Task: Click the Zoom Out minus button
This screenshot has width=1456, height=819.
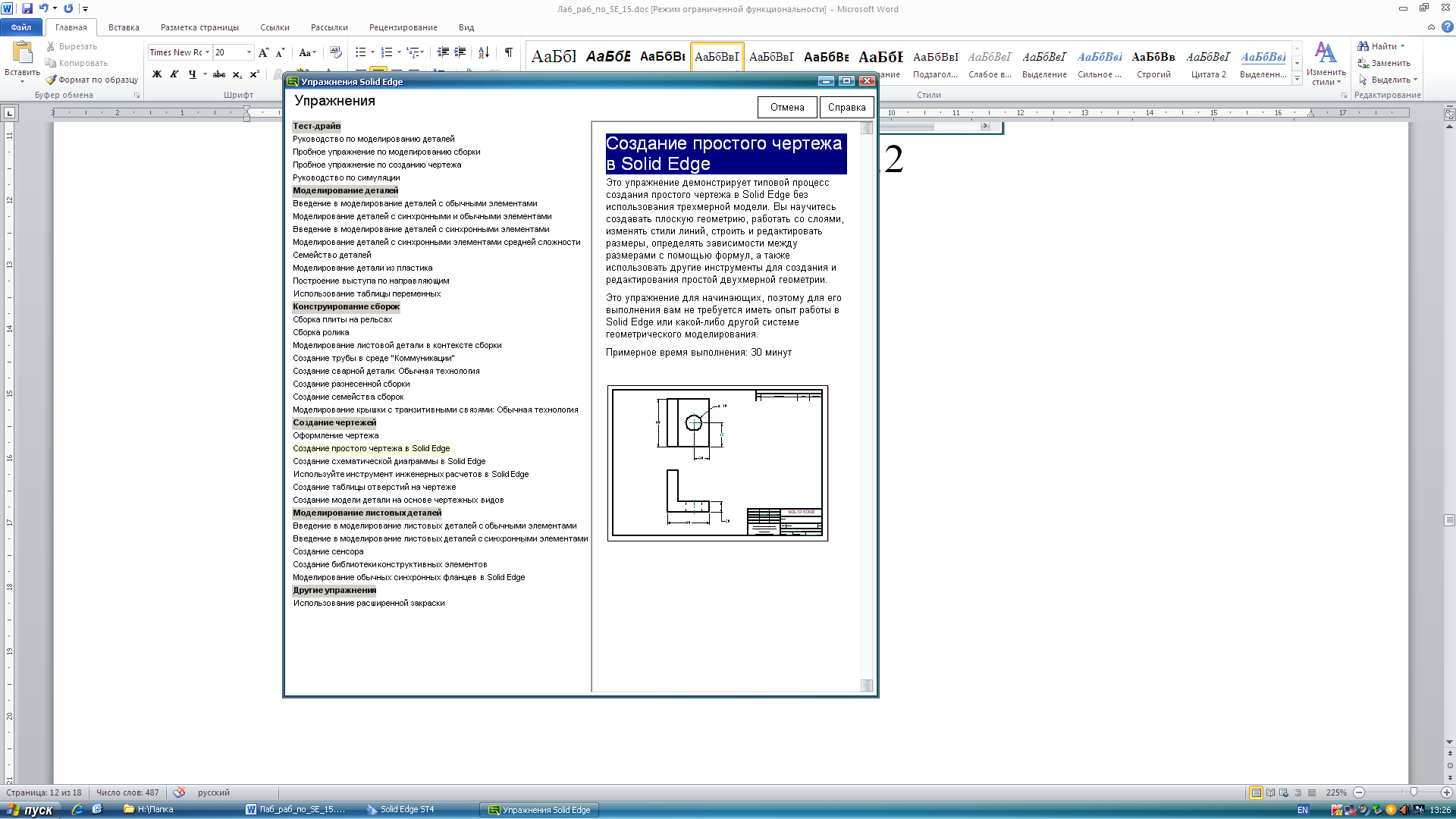Action: pos(1359,792)
